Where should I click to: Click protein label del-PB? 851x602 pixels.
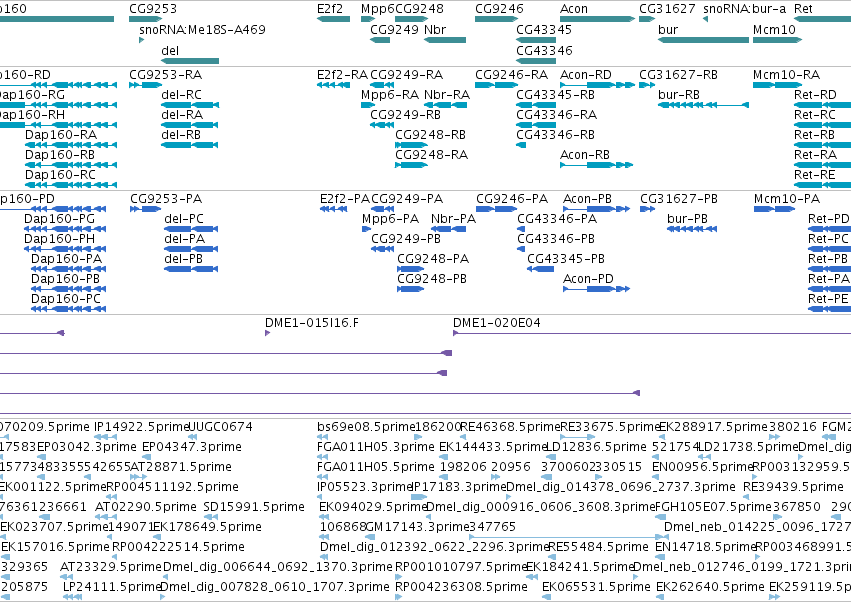[183, 259]
